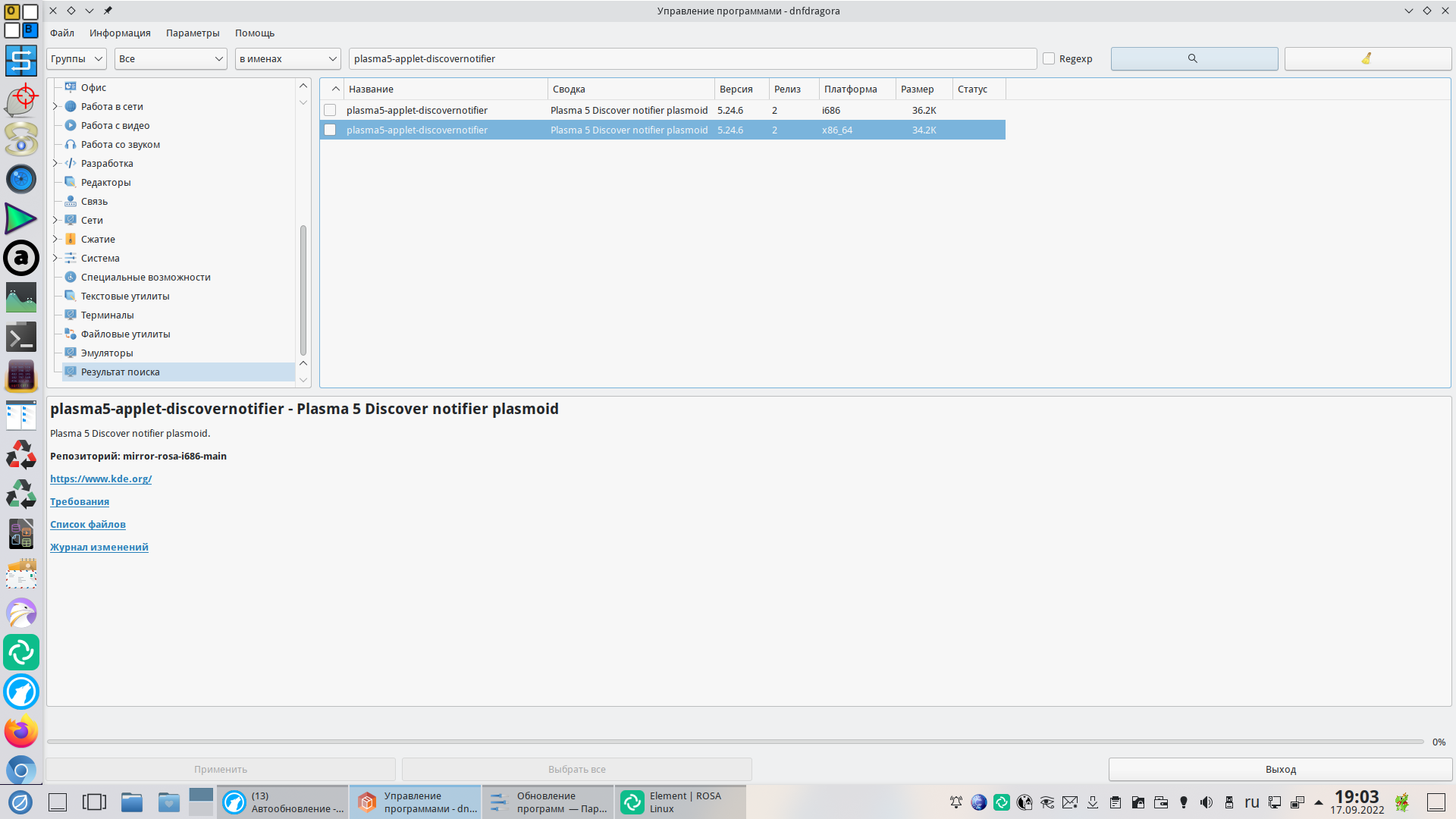Click the package search text field
The image size is (1456, 819).
[x=692, y=58]
